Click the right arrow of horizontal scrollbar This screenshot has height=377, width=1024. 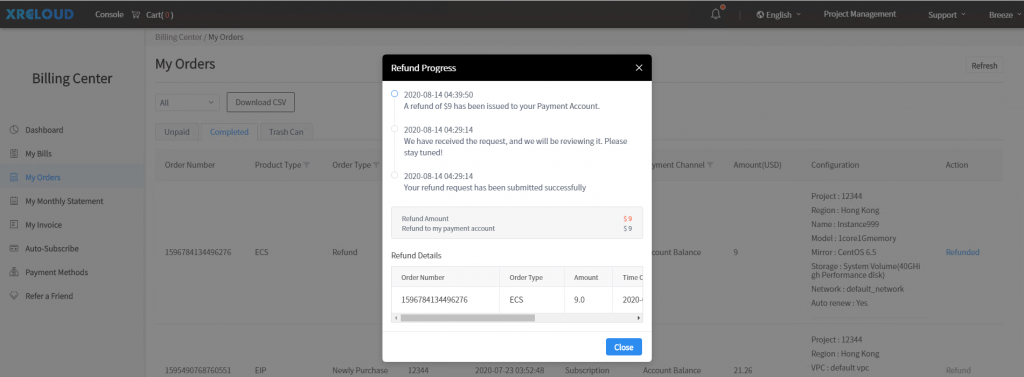[639, 318]
